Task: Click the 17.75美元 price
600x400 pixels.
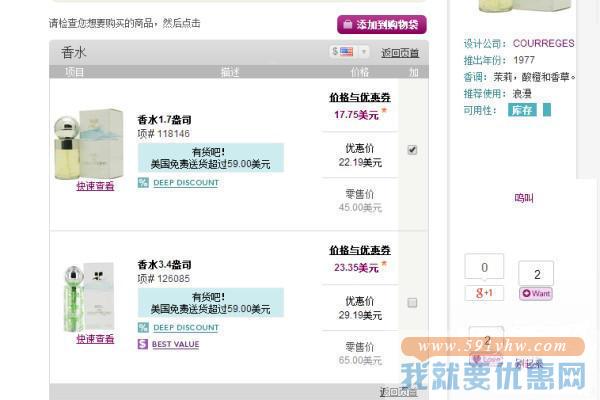Action: point(356,115)
